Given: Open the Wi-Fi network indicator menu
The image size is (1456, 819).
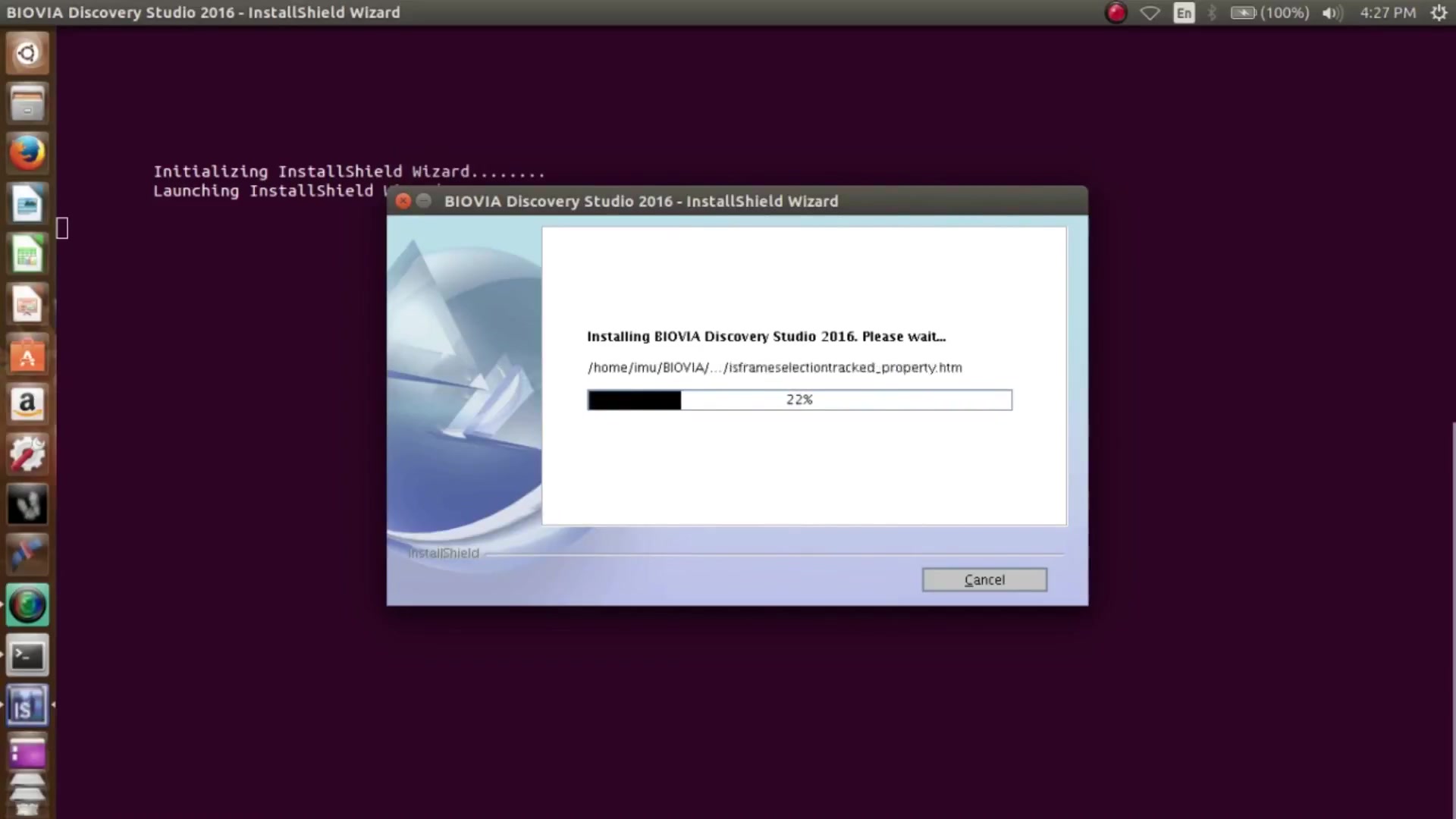Looking at the screenshot, I should tap(1150, 13).
